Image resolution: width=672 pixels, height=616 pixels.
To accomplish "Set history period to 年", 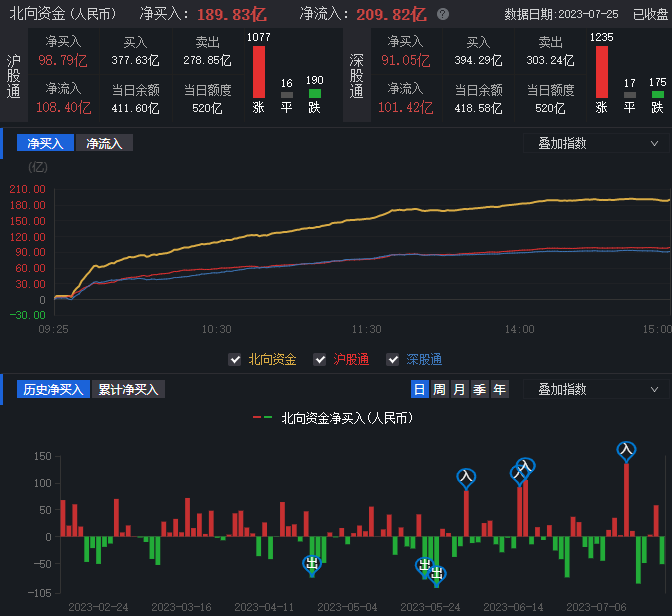I will [x=499, y=389].
